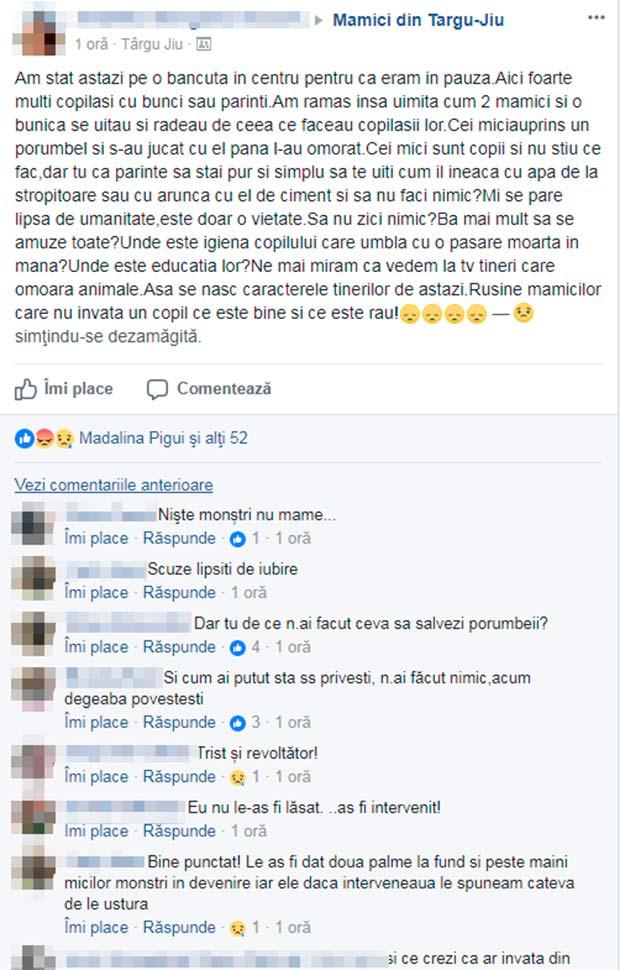Click sad reaction icon on 'Trist și revoltător' comment

[238, 778]
